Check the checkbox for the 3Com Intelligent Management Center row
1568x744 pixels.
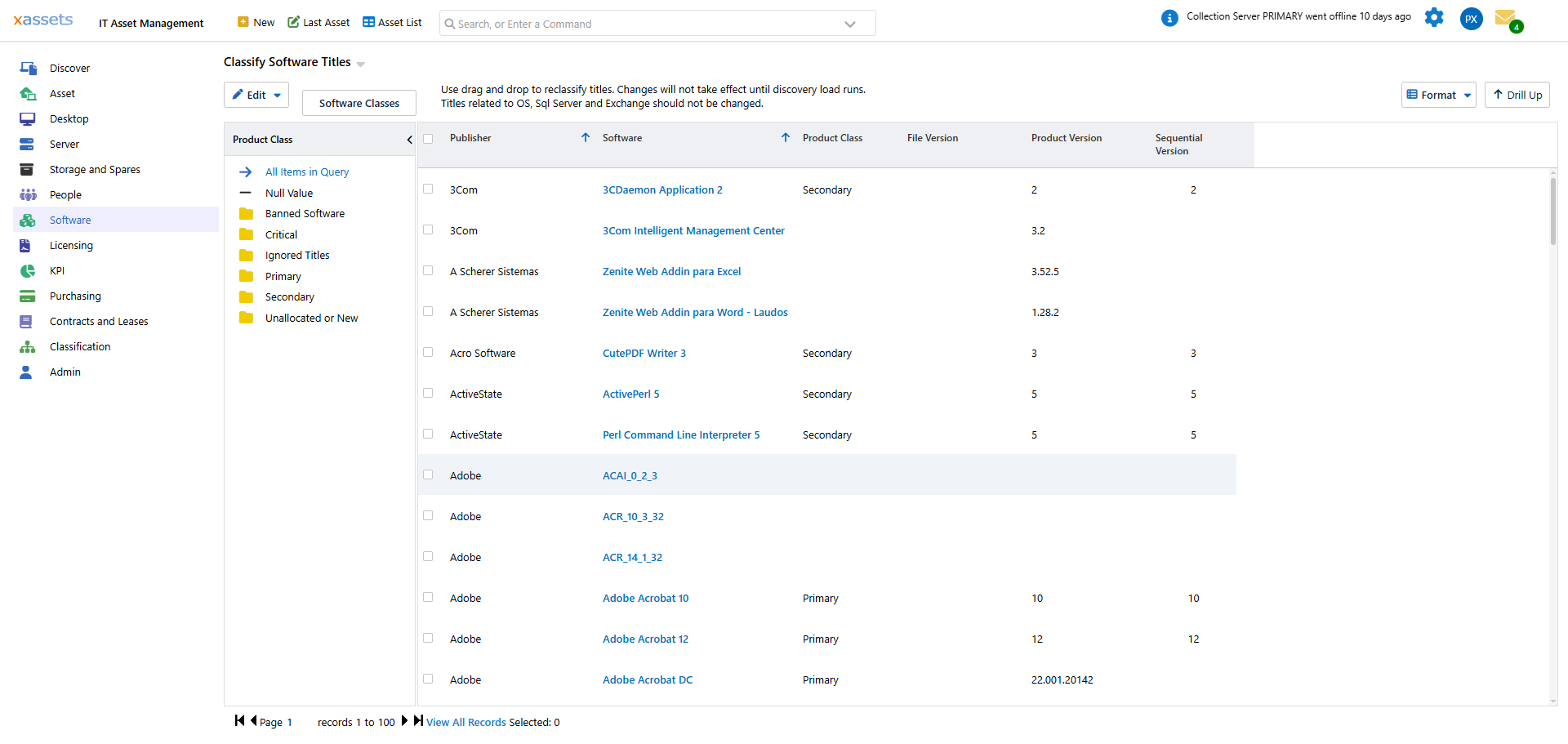pos(429,229)
